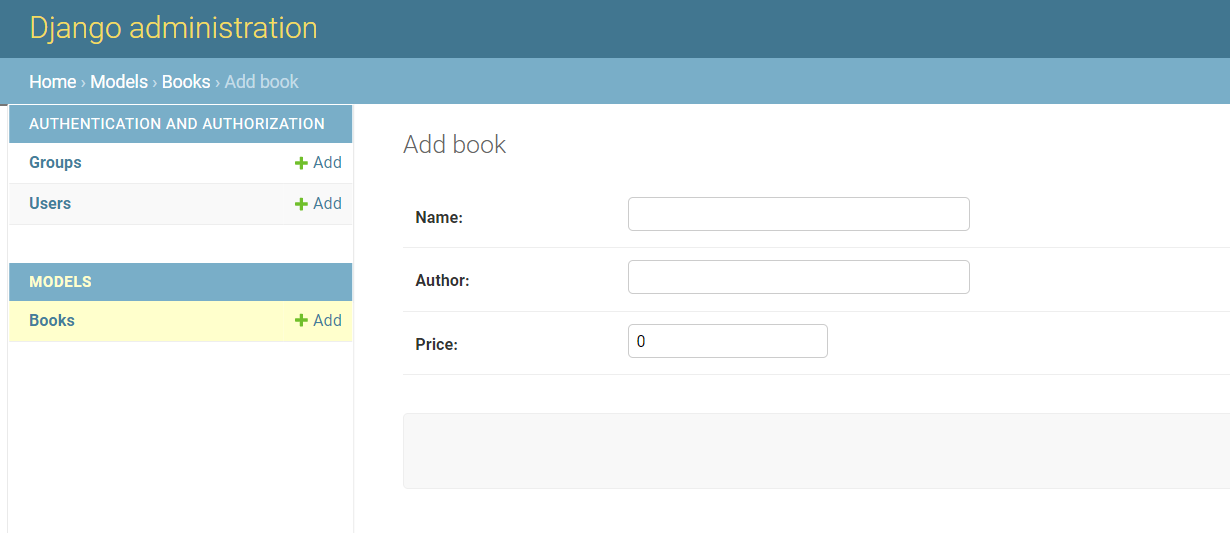Viewport: 1230px width, 533px height.
Task: Click Add book breadcrumb text
Action: point(262,82)
